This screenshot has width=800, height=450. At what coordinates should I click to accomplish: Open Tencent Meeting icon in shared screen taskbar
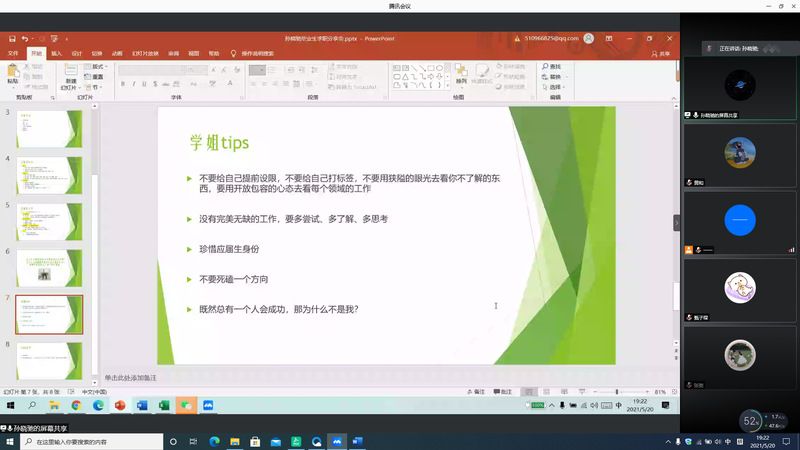tap(208, 405)
